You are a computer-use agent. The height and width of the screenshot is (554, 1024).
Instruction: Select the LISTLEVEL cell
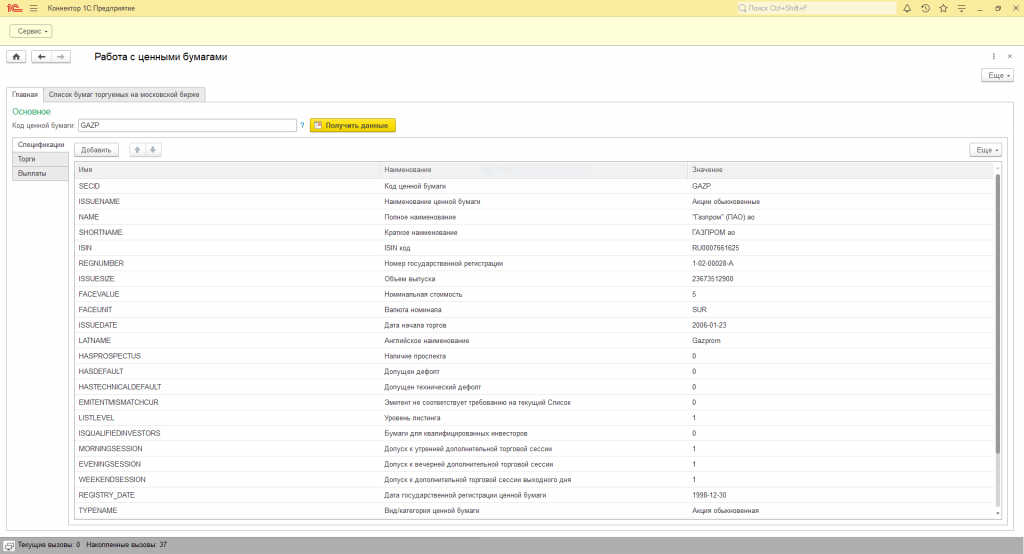(227, 418)
